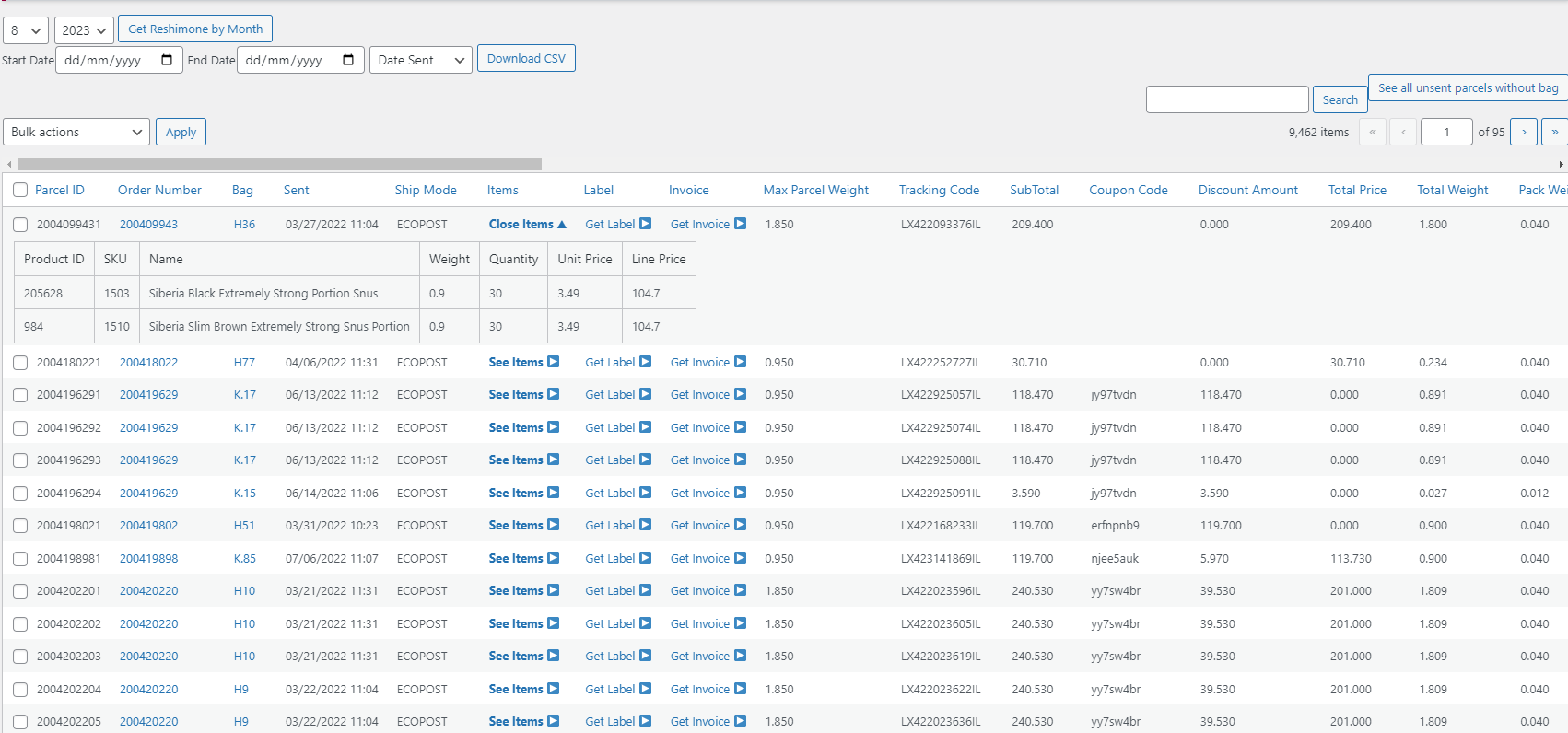Click Apply bulk action button

pos(181,132)
